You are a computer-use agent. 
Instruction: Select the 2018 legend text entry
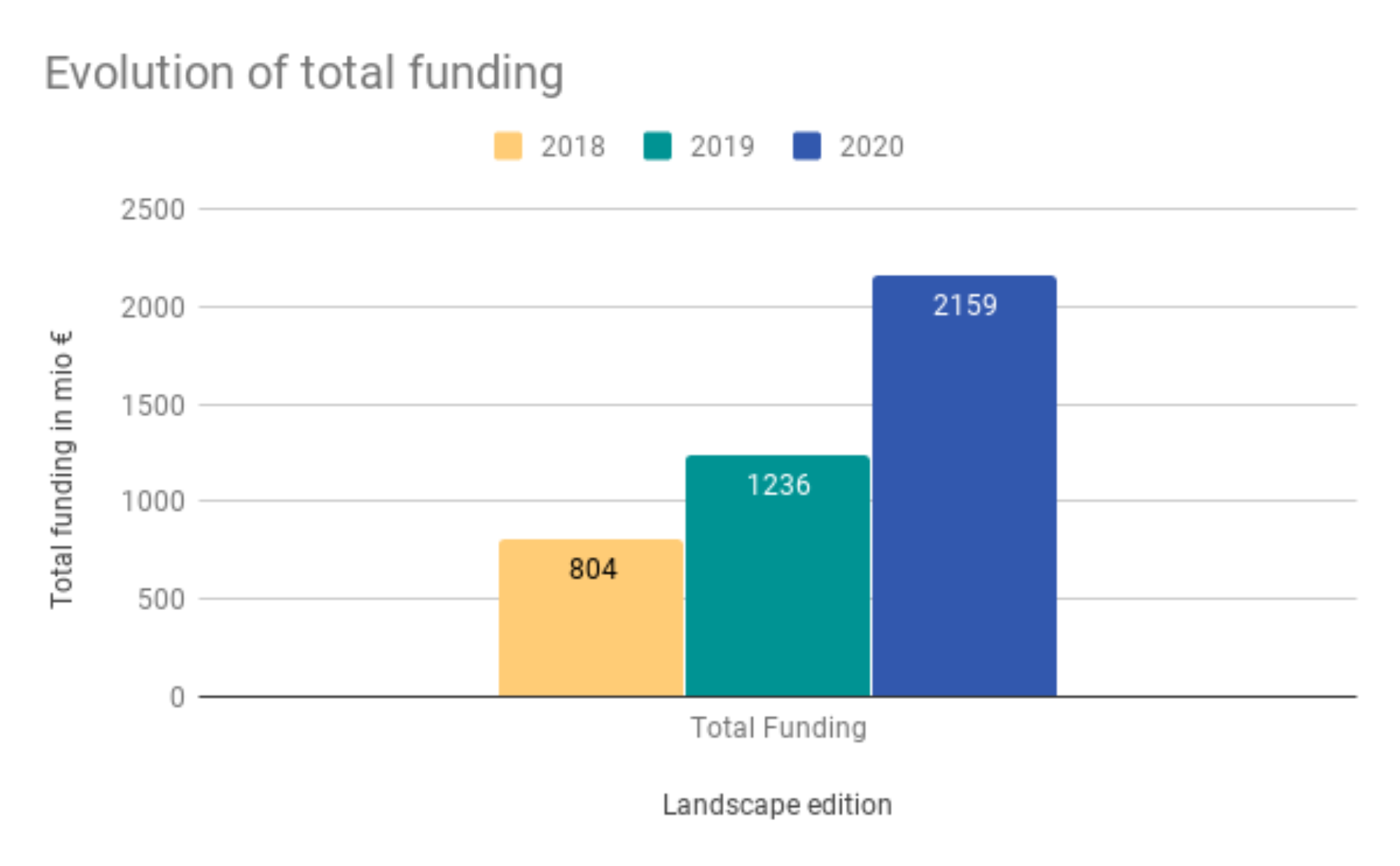point(573,146)
